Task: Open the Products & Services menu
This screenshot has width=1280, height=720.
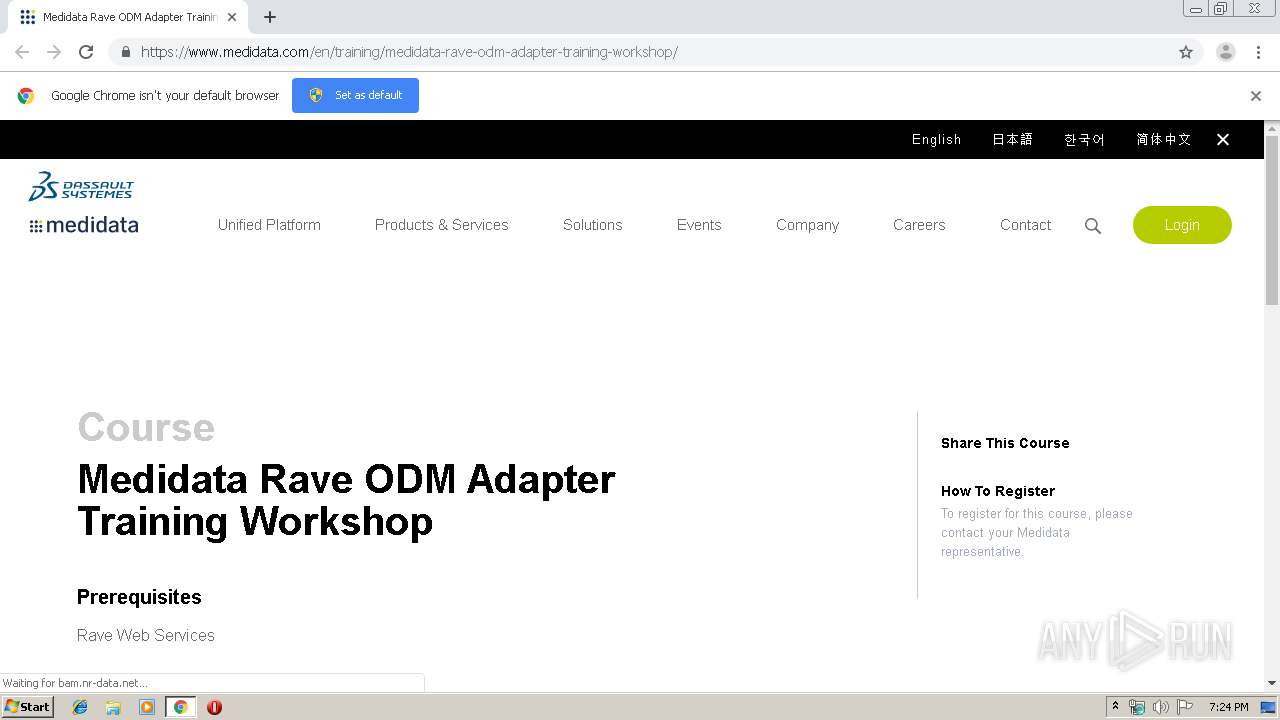Action: pyautogui.click(x=441, y=225)
